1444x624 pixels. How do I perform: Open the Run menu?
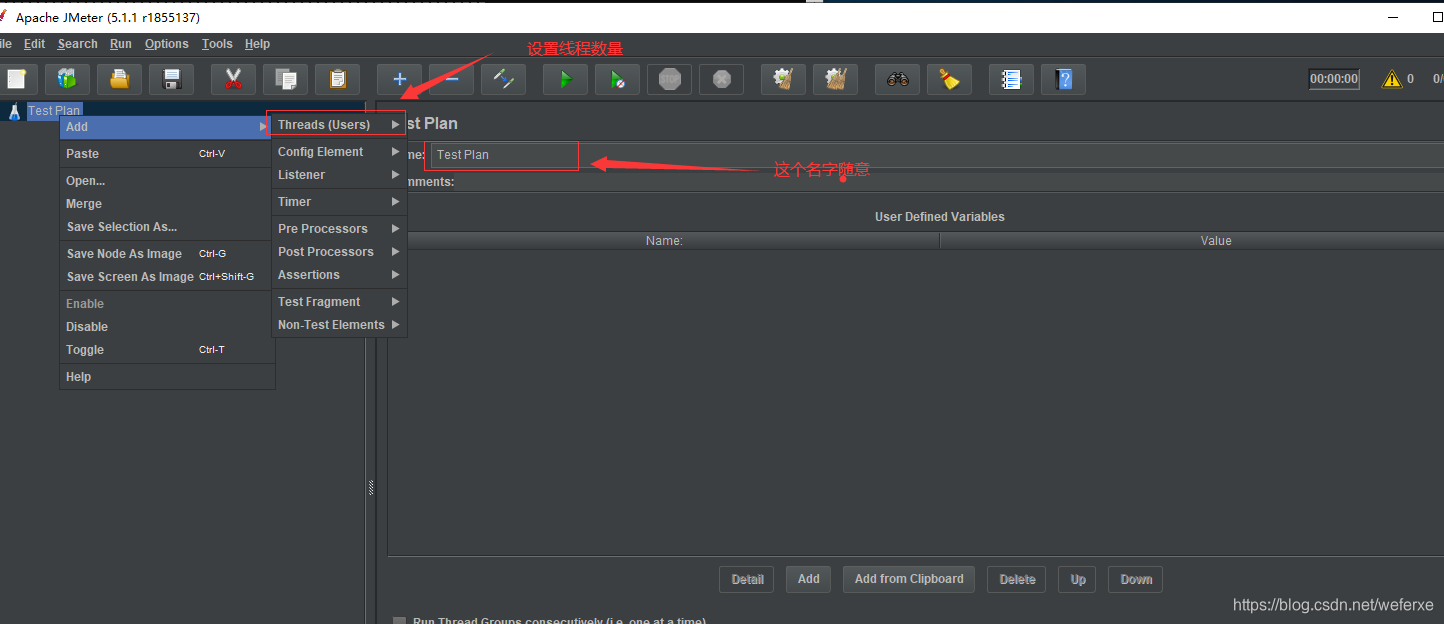(x=121, y=44)
